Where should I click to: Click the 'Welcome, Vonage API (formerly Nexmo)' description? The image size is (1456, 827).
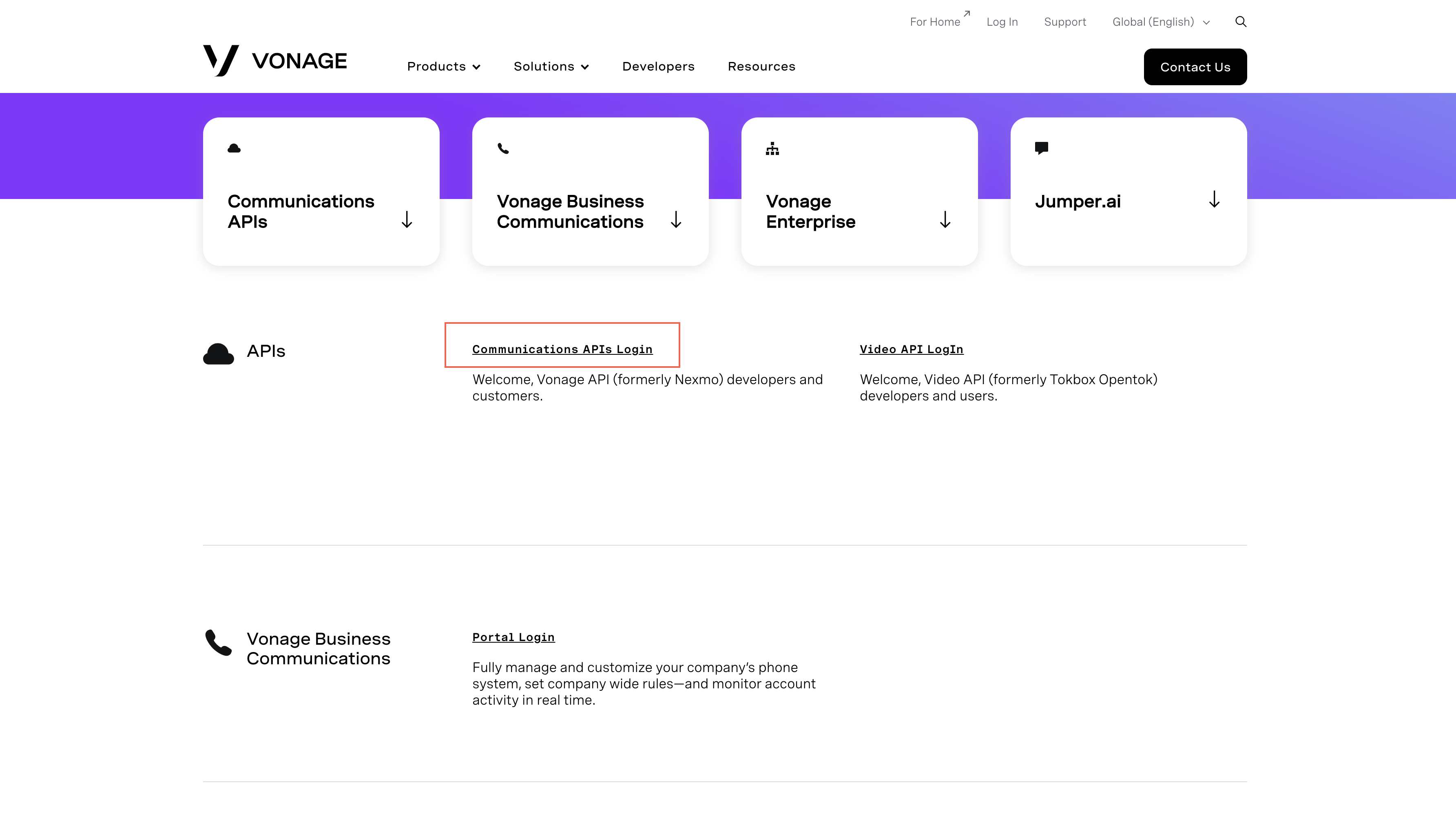(x=648, y=387)
